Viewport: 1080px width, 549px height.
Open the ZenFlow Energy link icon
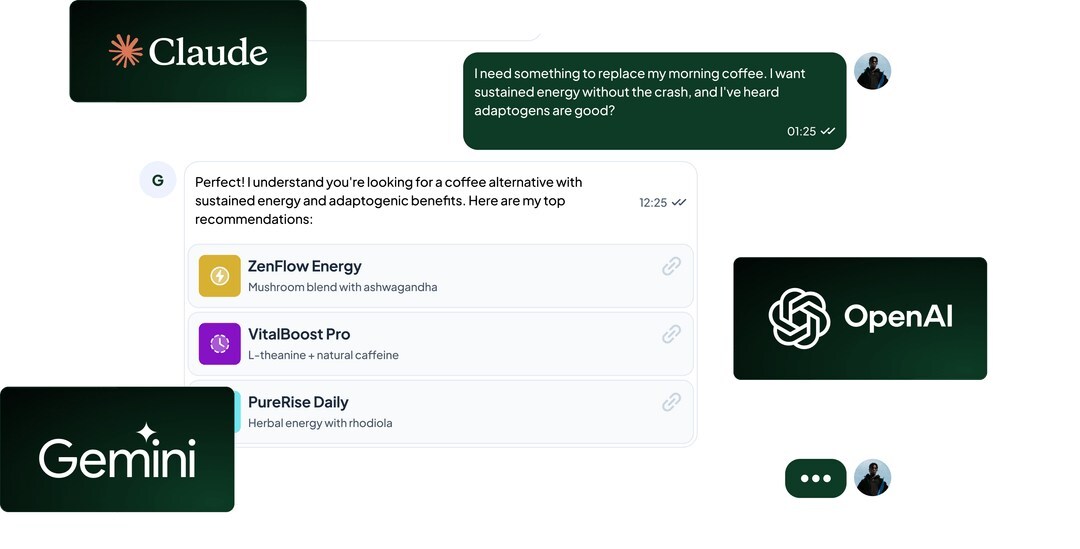(x=672, y=266)
